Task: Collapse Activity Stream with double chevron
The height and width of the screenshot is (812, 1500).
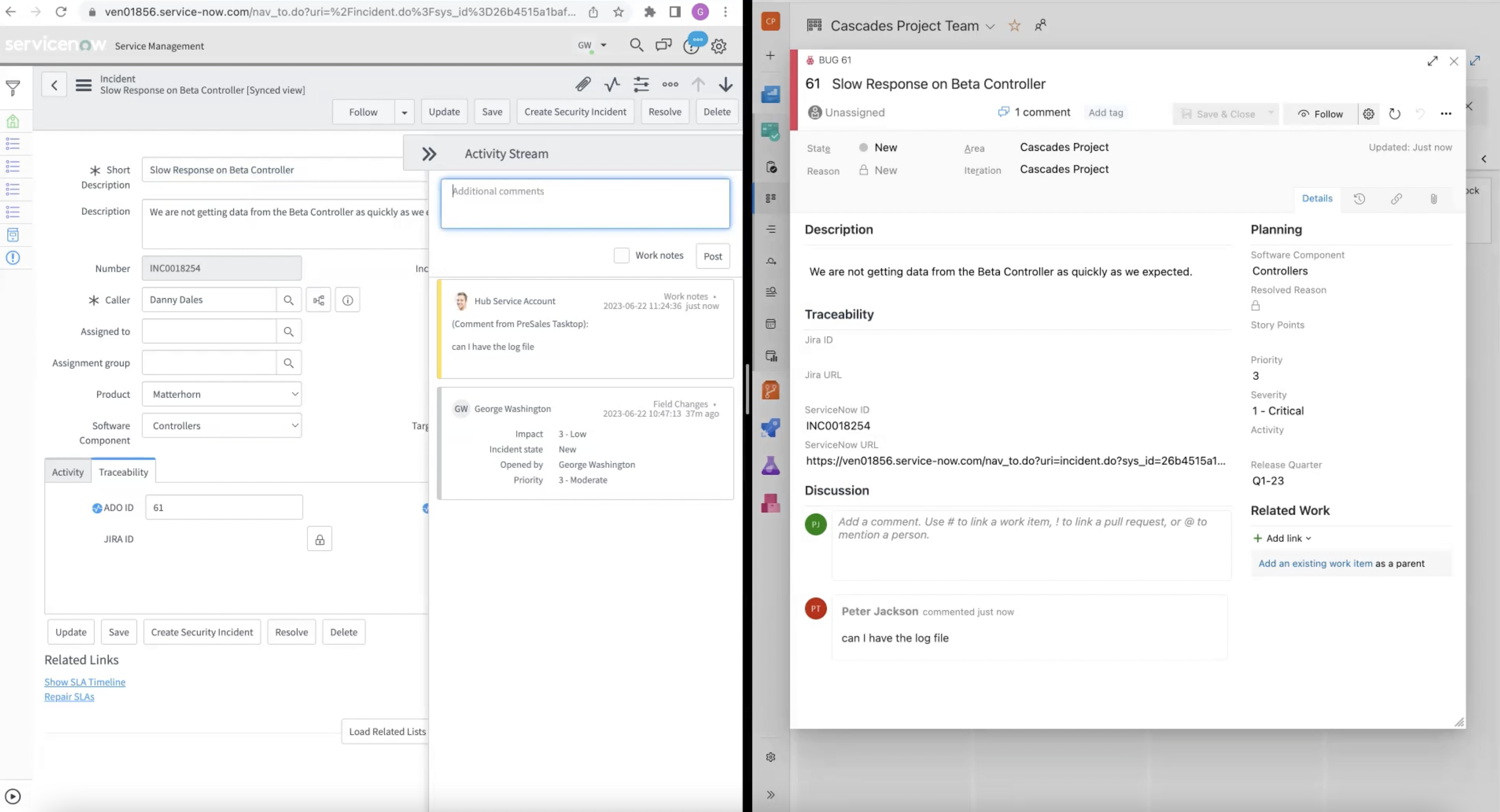Action: pos(429,154)
